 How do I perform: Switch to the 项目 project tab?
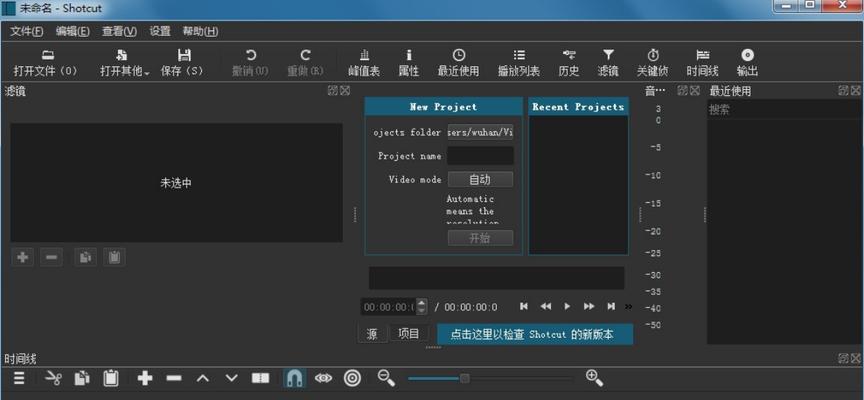pyautogui.click(x=409, y=333)
